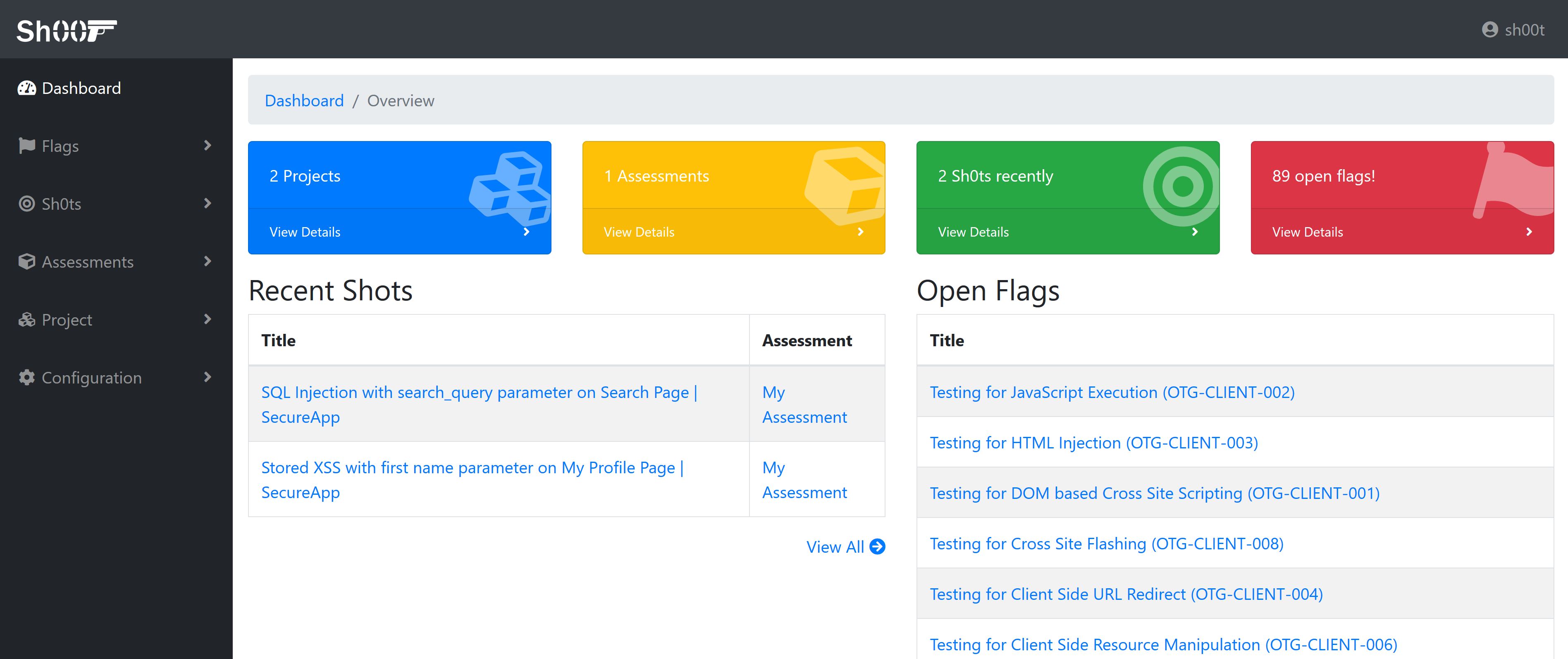This screenshot has width=1568, height=659.
Task: Click the arrow on Assessments View Details
Action: pyautogui.click(x=861, y=232)
